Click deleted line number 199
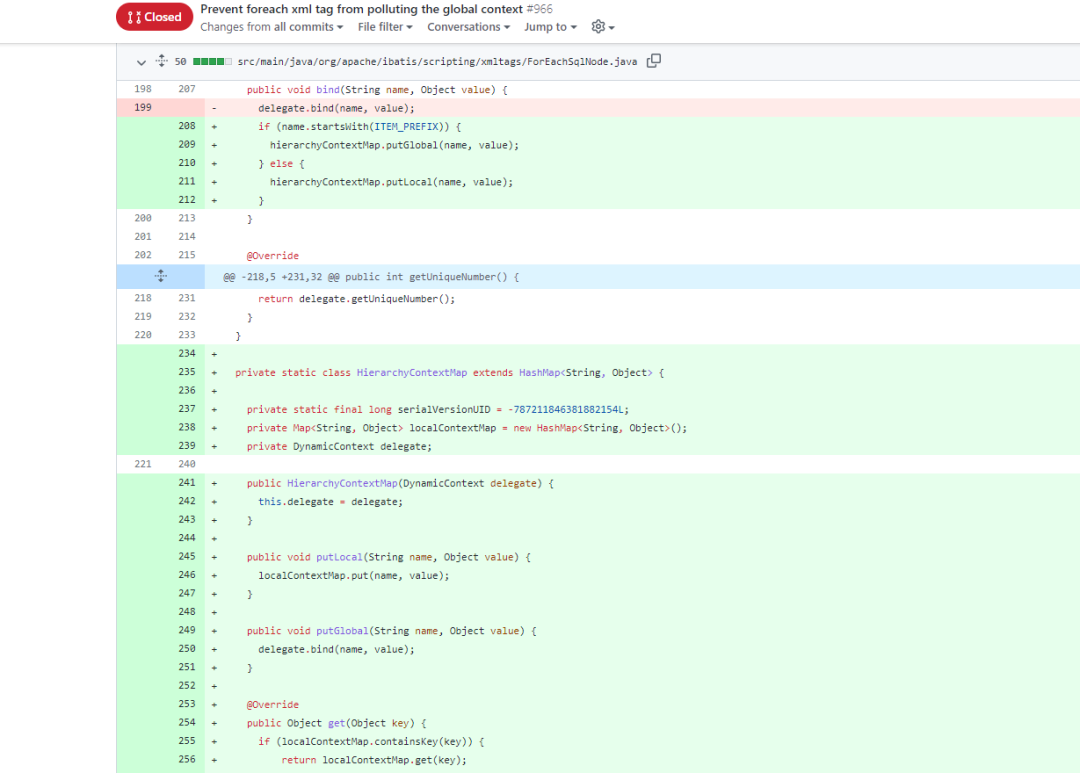The width and height of the screenshot is (1080, 773). (x=143, y=107)
